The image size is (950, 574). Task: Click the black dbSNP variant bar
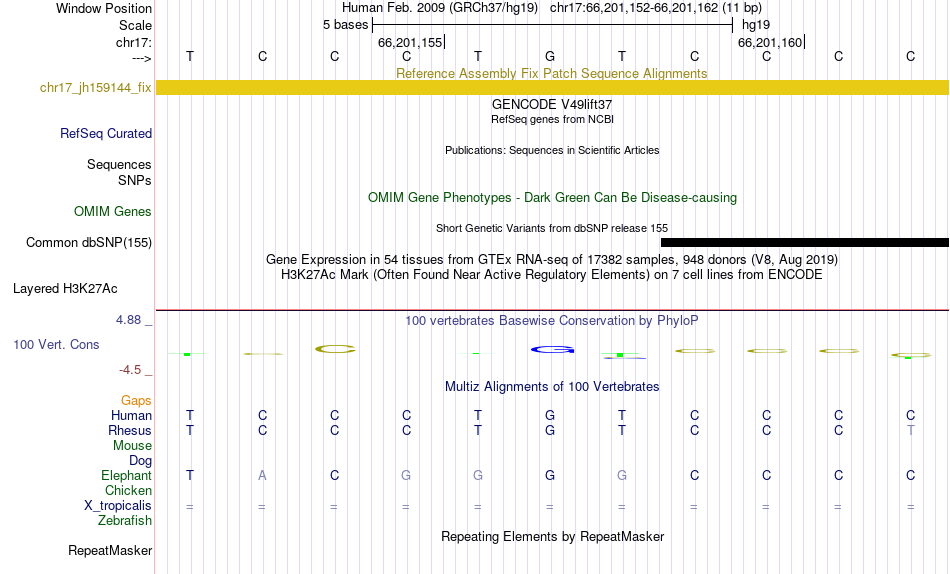805,242
